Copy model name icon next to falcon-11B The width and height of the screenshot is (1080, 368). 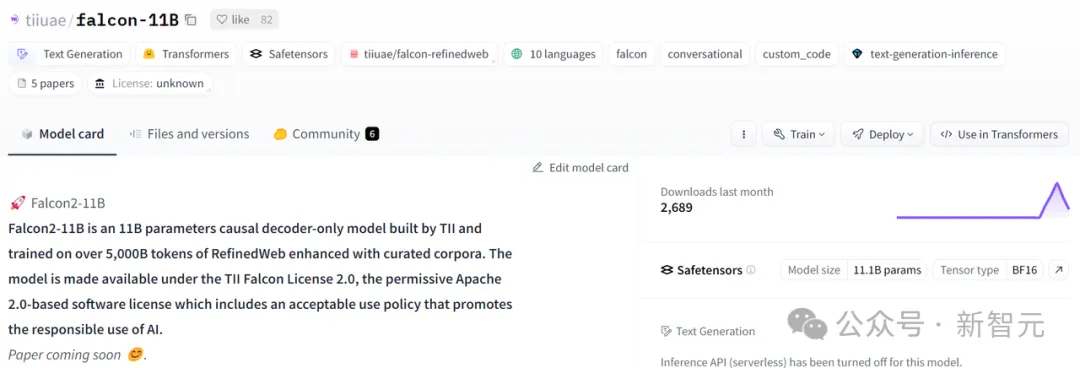coord(191,20)
